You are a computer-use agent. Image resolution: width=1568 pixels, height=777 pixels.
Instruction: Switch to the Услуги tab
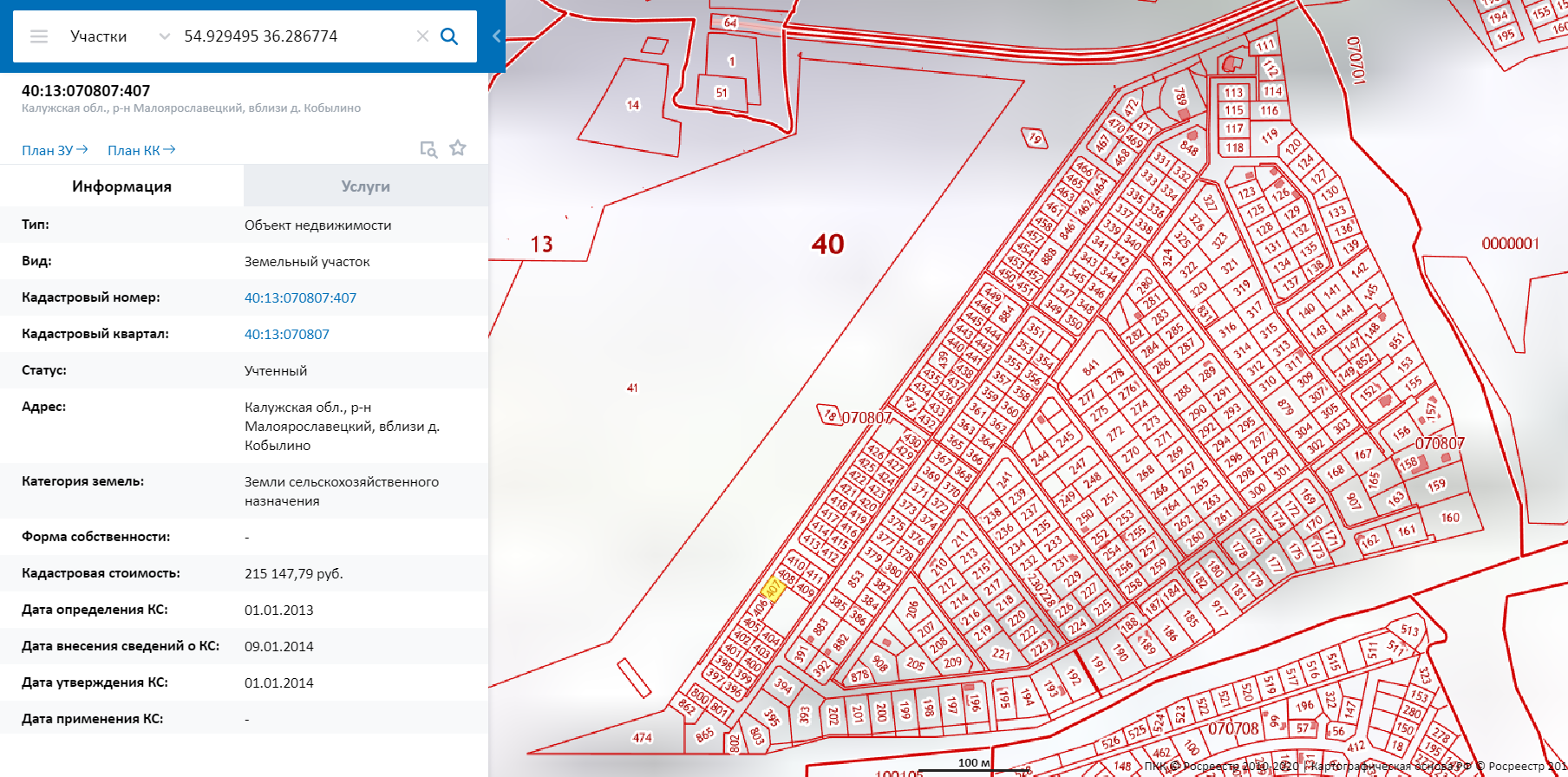[366, 186]
